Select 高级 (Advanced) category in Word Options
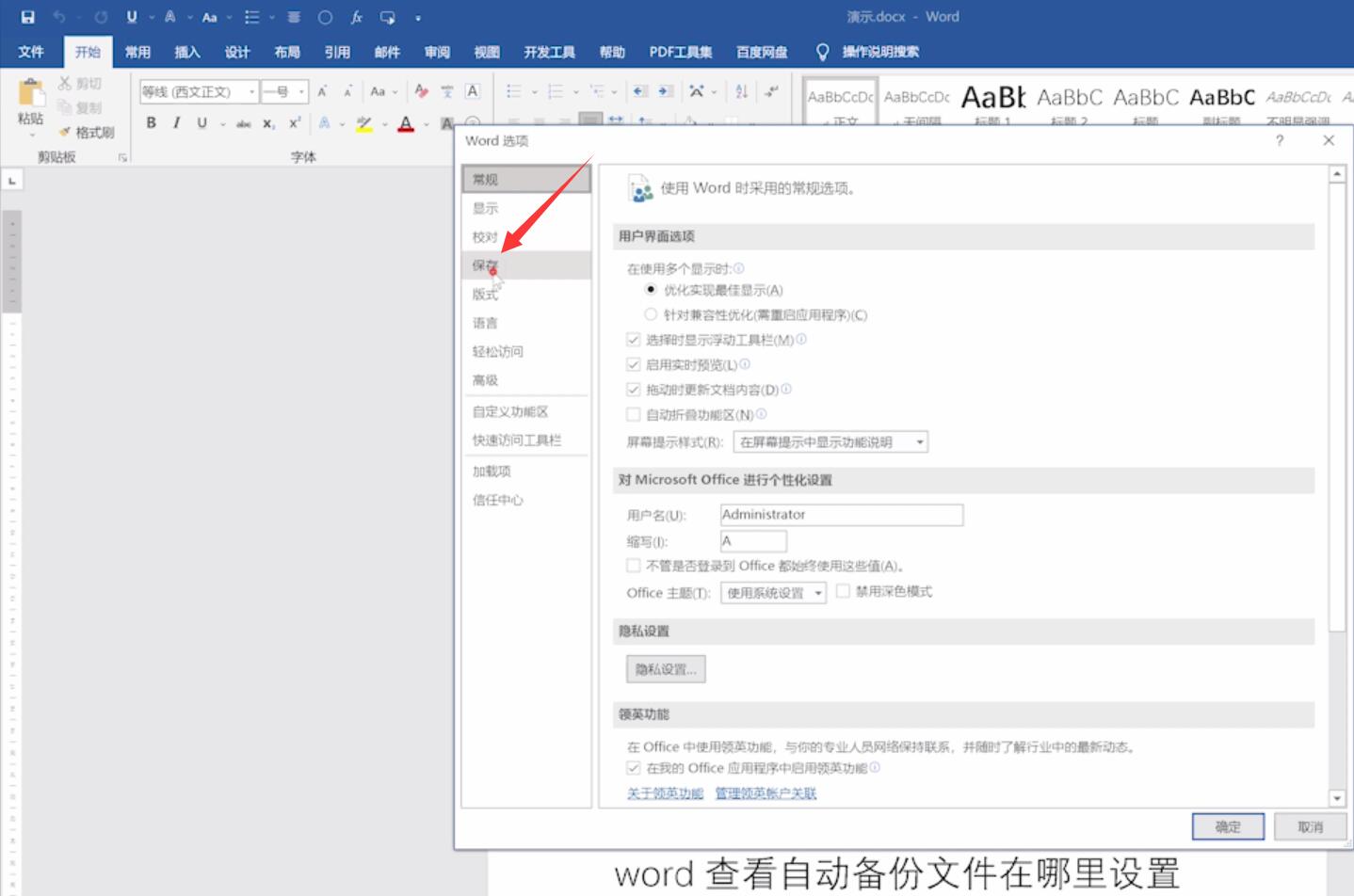The image size is (1354, 896). point(526,380)
